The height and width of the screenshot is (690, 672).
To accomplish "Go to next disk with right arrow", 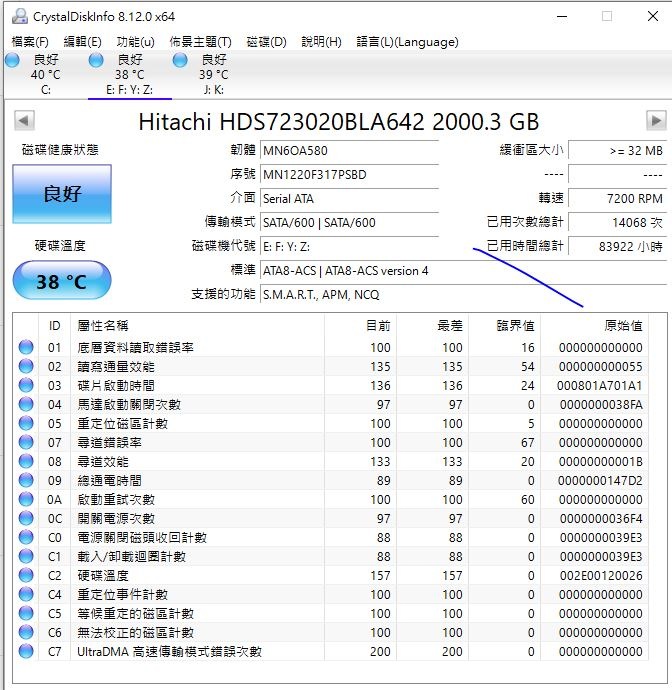I will pyautogui.click(x=656, y=120).
